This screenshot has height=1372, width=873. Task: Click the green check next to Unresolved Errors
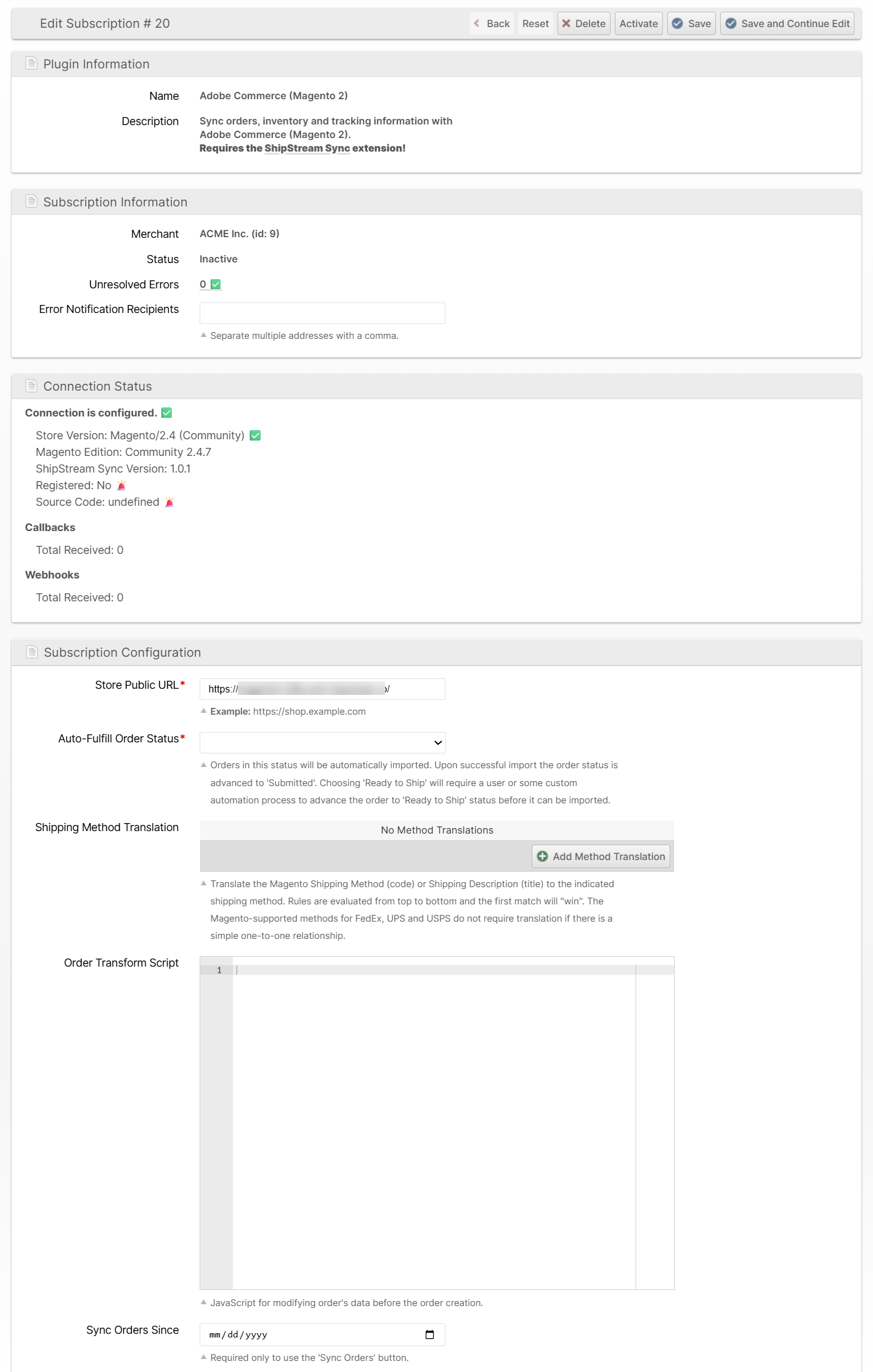pyautogui.click(x=216, y=284)
